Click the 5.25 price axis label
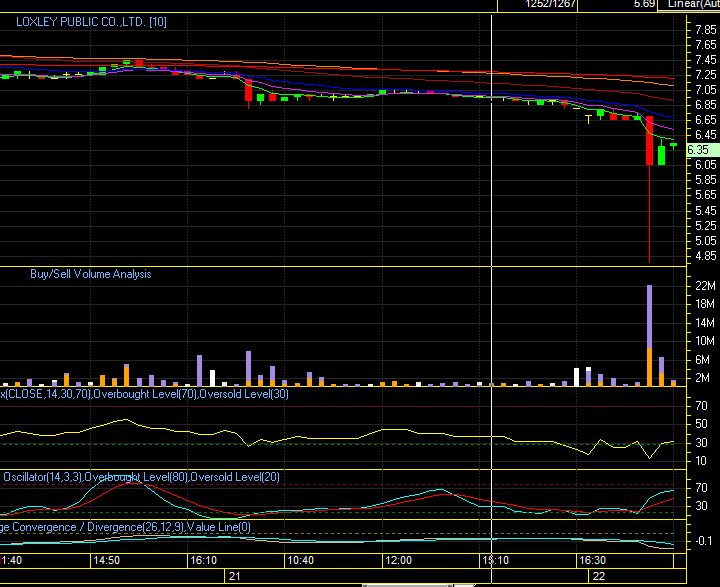 click(706, 226)
